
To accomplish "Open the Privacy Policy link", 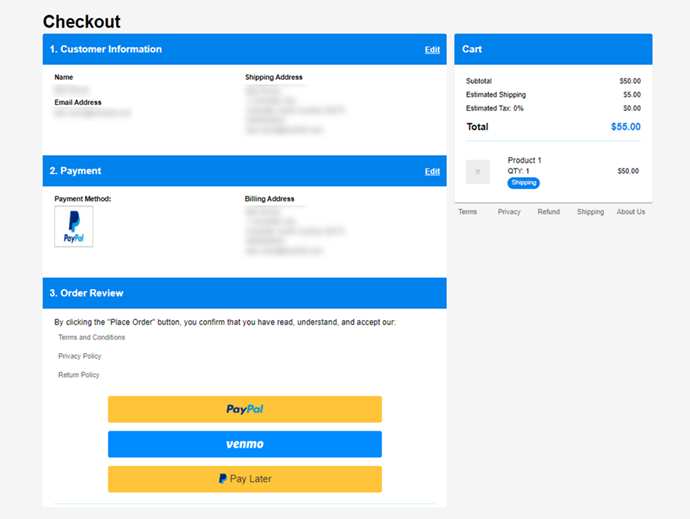I will pyautogui.click(x=80, y=356).
